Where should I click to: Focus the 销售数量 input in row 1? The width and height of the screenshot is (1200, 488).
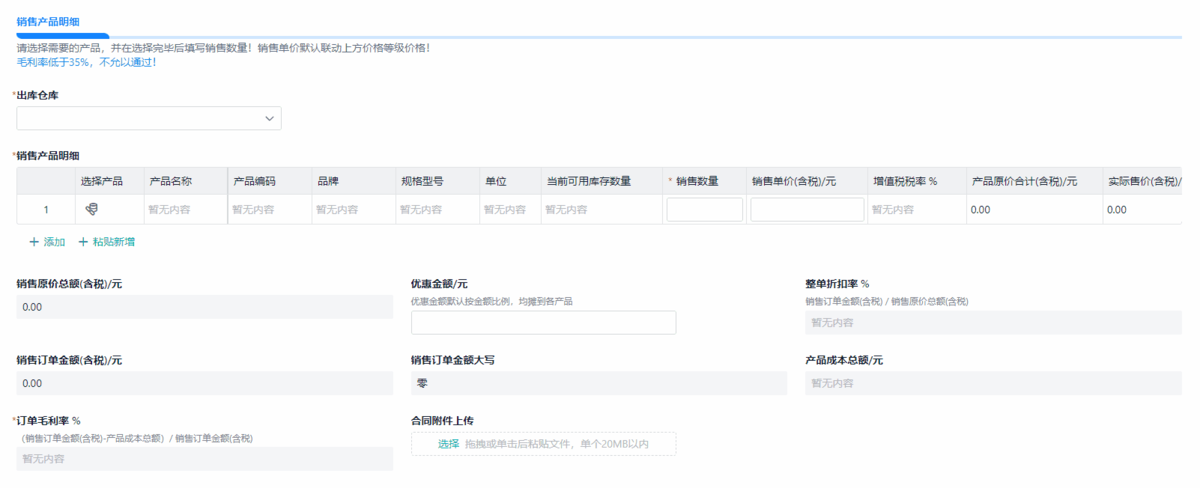coord(704,210)
